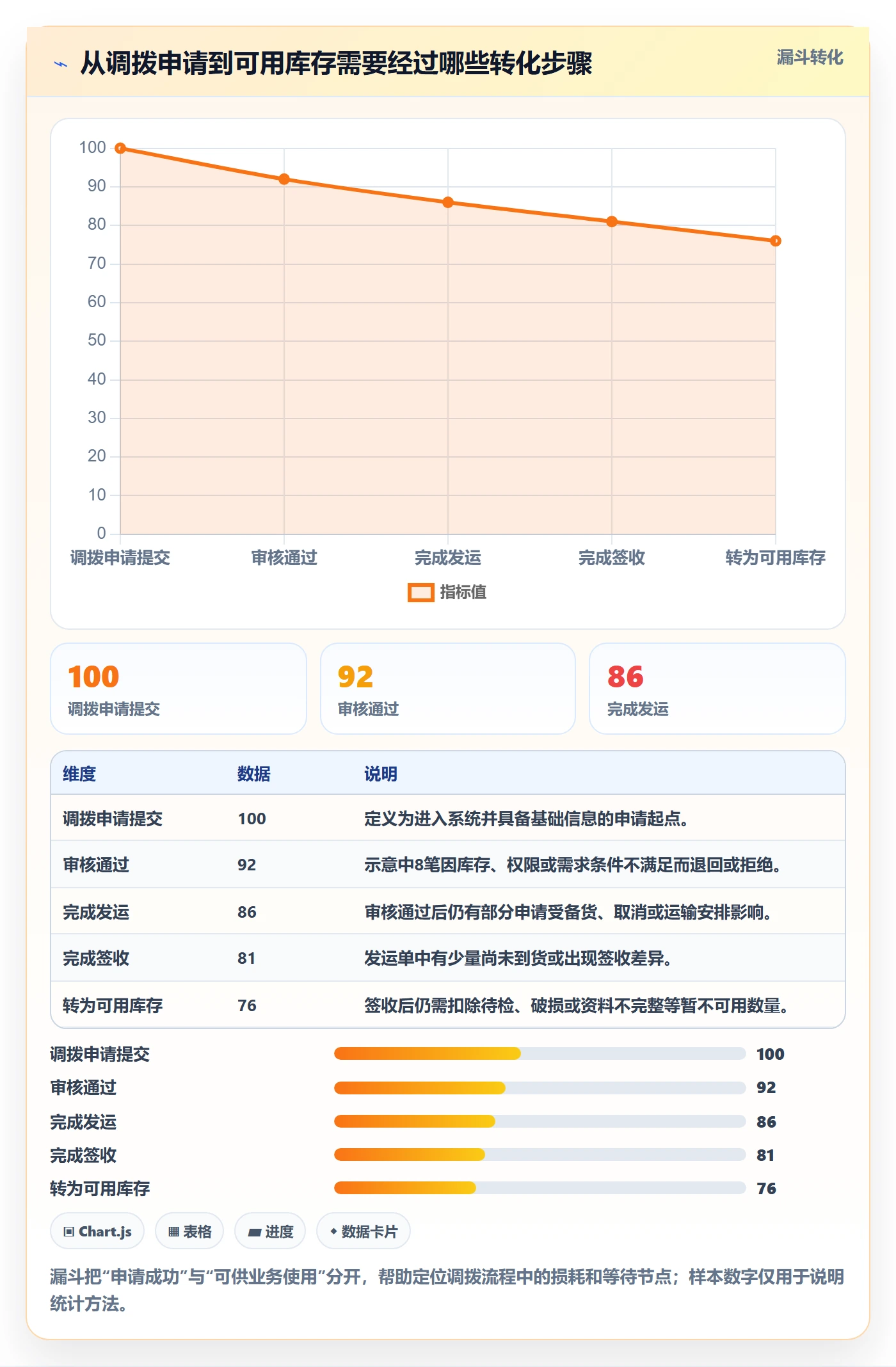Click the 转为可用库存 progress row label

pyautogui.click(x=100, y=1188)
